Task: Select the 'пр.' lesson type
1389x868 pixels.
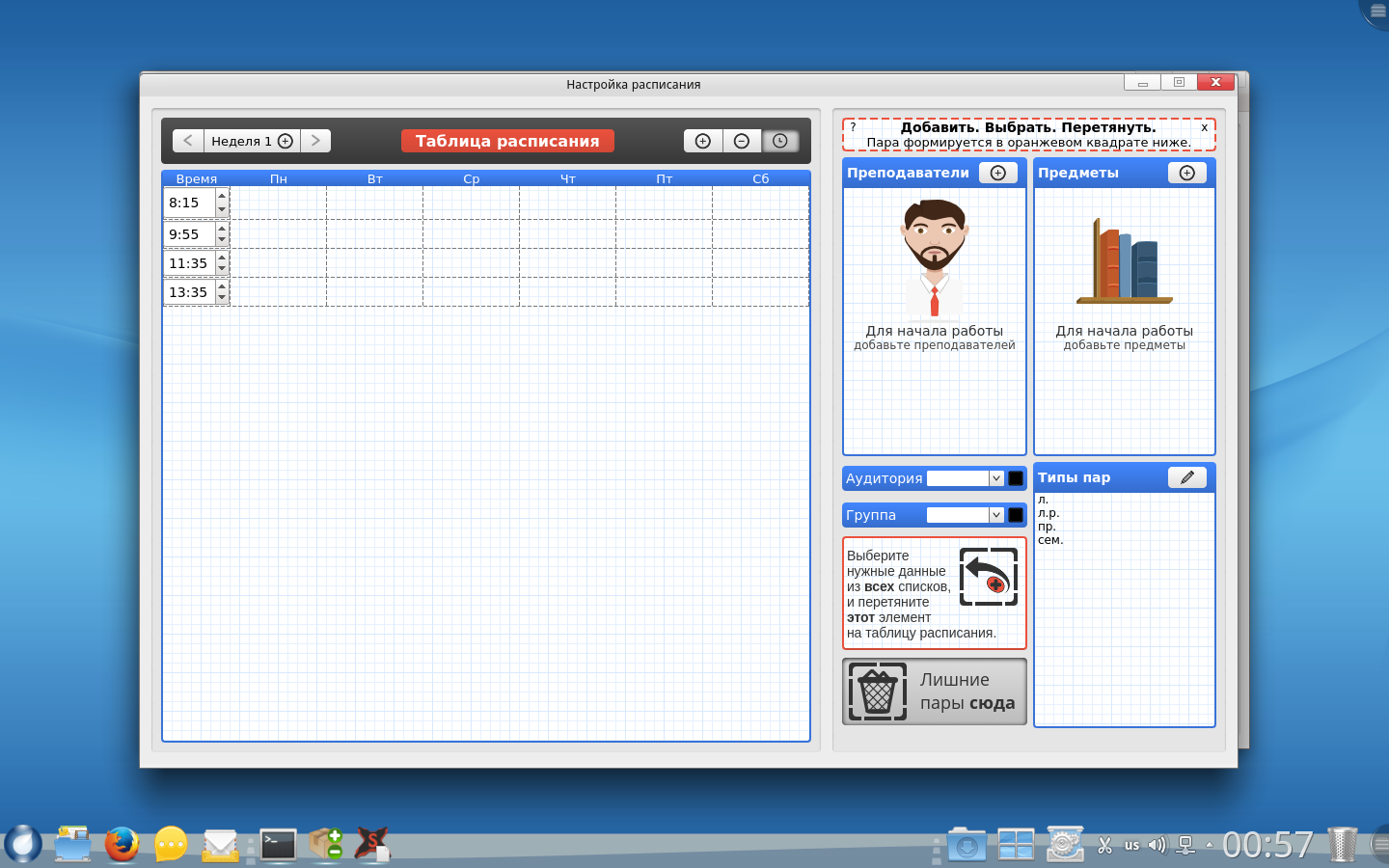Action: click(1047, 527)
